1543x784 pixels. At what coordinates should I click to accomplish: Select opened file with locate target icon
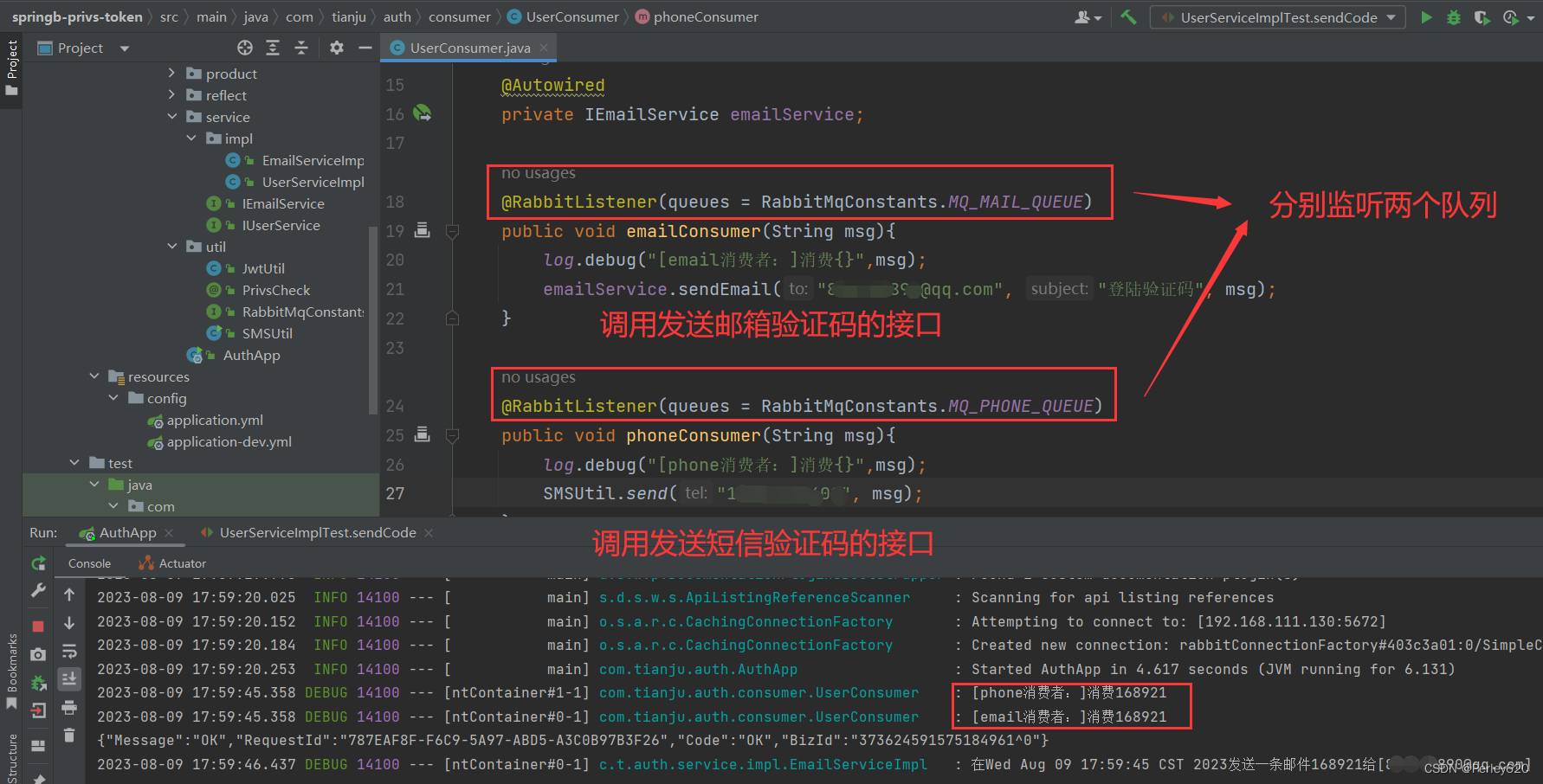coord(245,48)
